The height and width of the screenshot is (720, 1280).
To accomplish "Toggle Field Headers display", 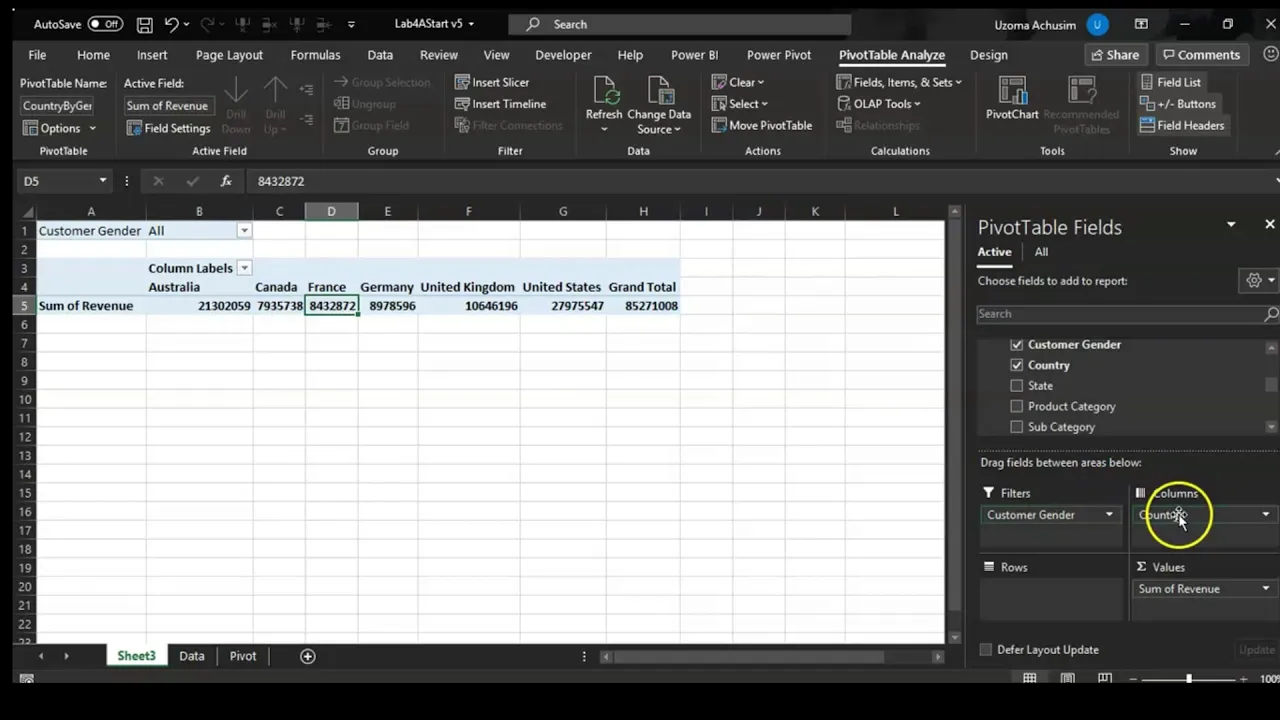I will click(1182, 125).
